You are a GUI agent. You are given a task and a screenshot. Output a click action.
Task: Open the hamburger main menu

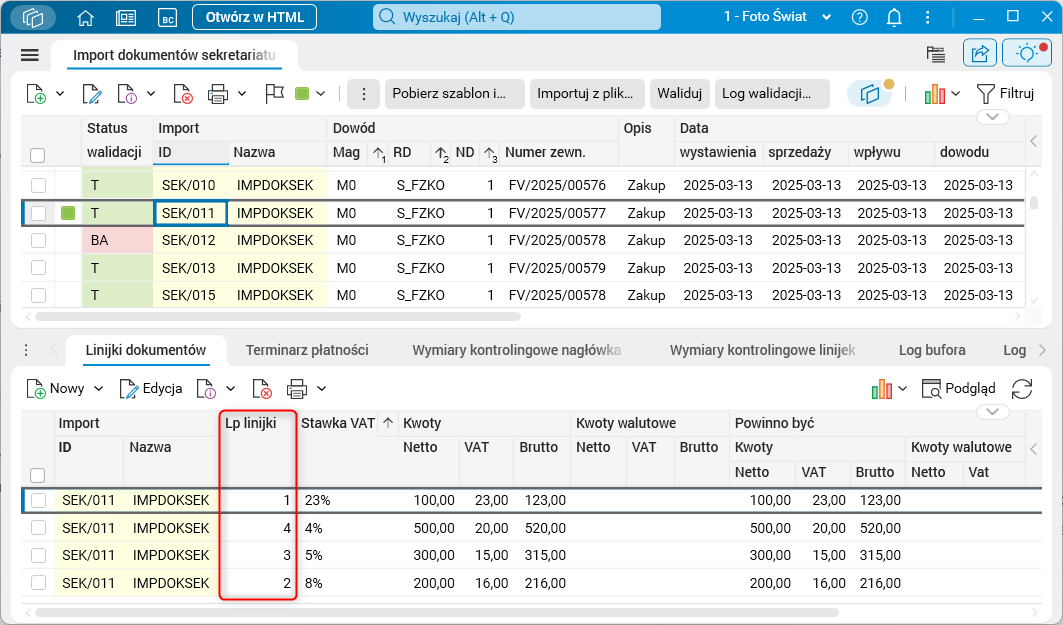tap(29, 55)
